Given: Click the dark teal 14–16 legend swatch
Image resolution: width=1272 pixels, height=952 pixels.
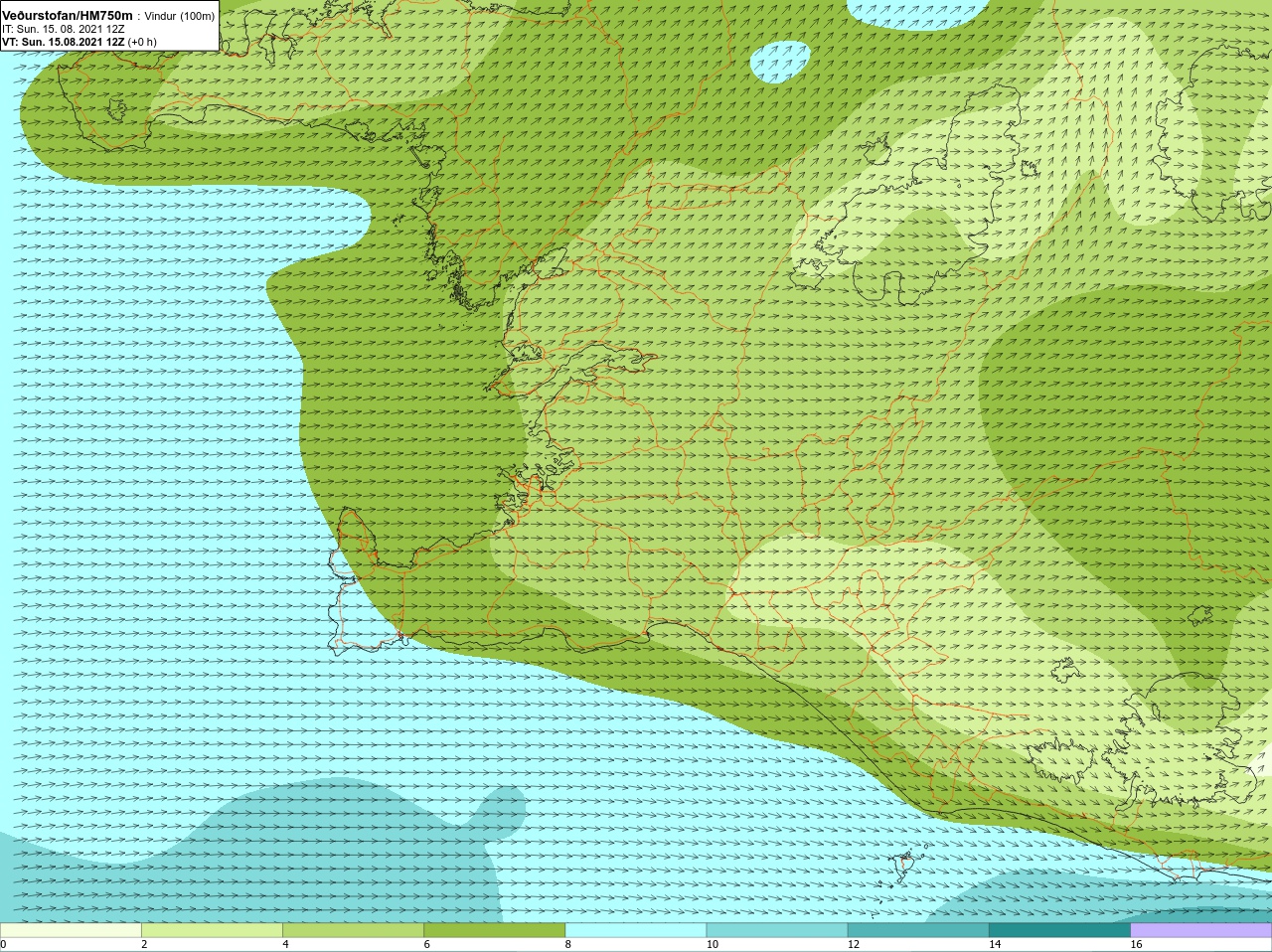Looking at the screenshot, I should pyautogui.click(x=1059, y=930).
